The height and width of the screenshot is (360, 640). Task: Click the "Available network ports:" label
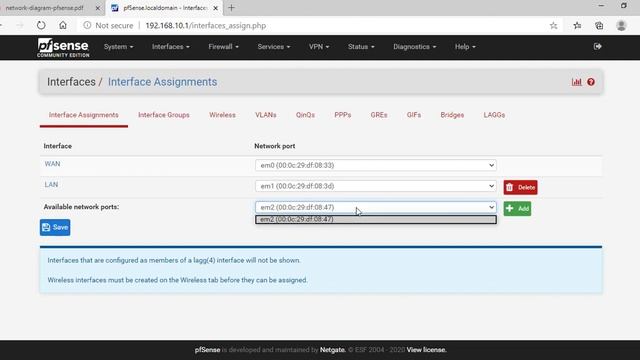click(81, 207)
